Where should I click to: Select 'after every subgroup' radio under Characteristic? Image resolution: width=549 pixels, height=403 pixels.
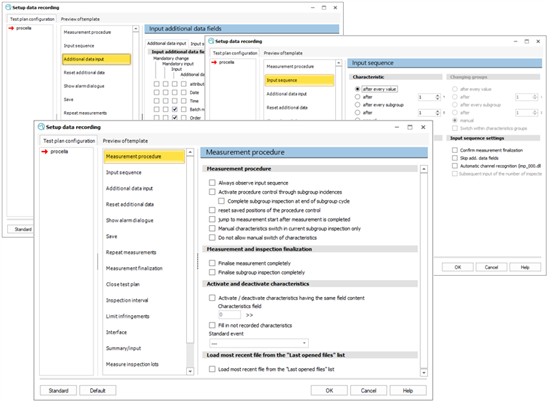coord(357,105)
